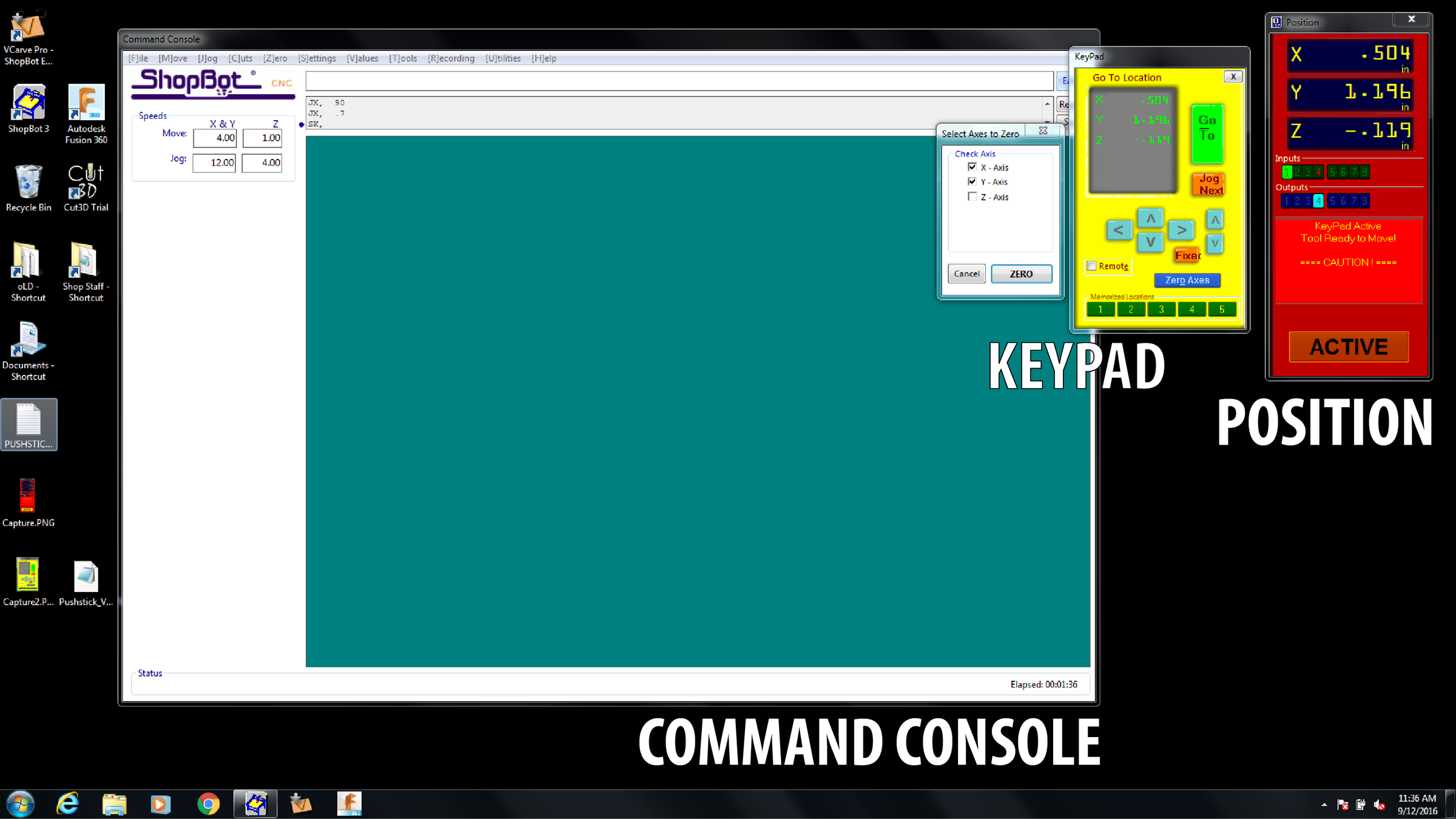Uncheck the X - Axis checkbox
Viewport: 1456px width, 819px height.
pos(972,167)
